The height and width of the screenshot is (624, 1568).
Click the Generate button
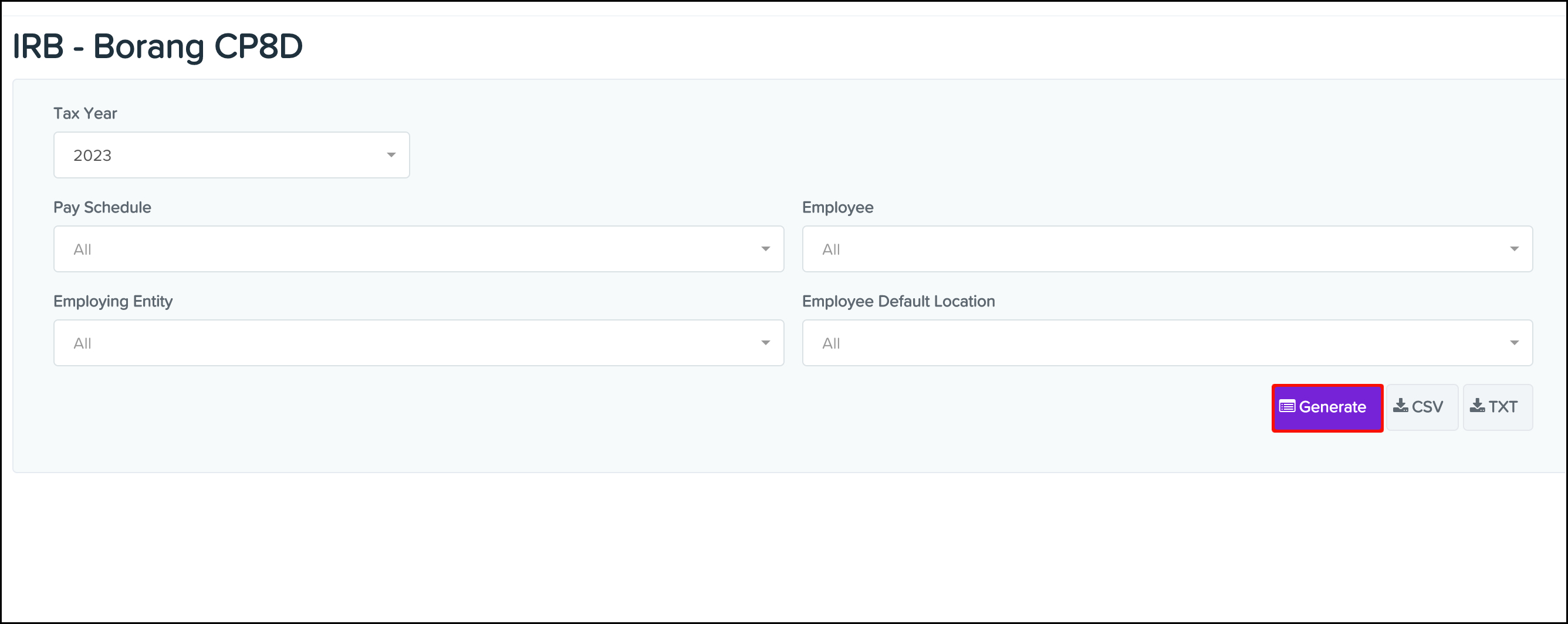click(x=1327, y=407)
